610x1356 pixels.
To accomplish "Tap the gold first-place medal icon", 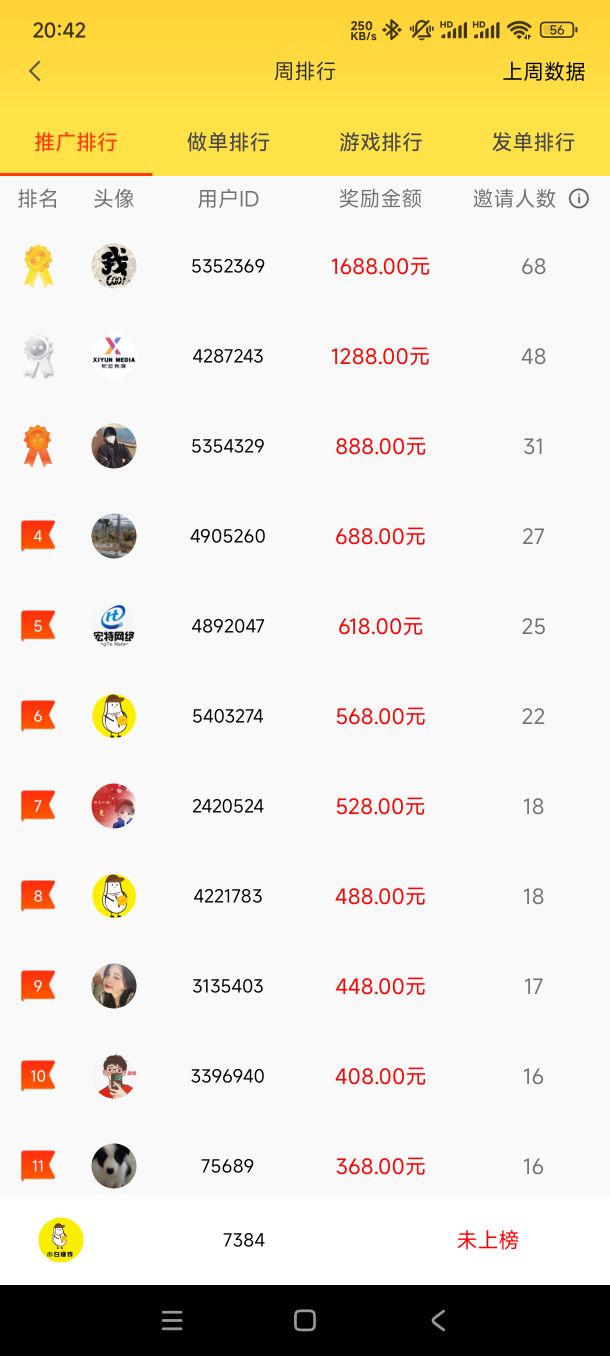I will pos(38,266).
